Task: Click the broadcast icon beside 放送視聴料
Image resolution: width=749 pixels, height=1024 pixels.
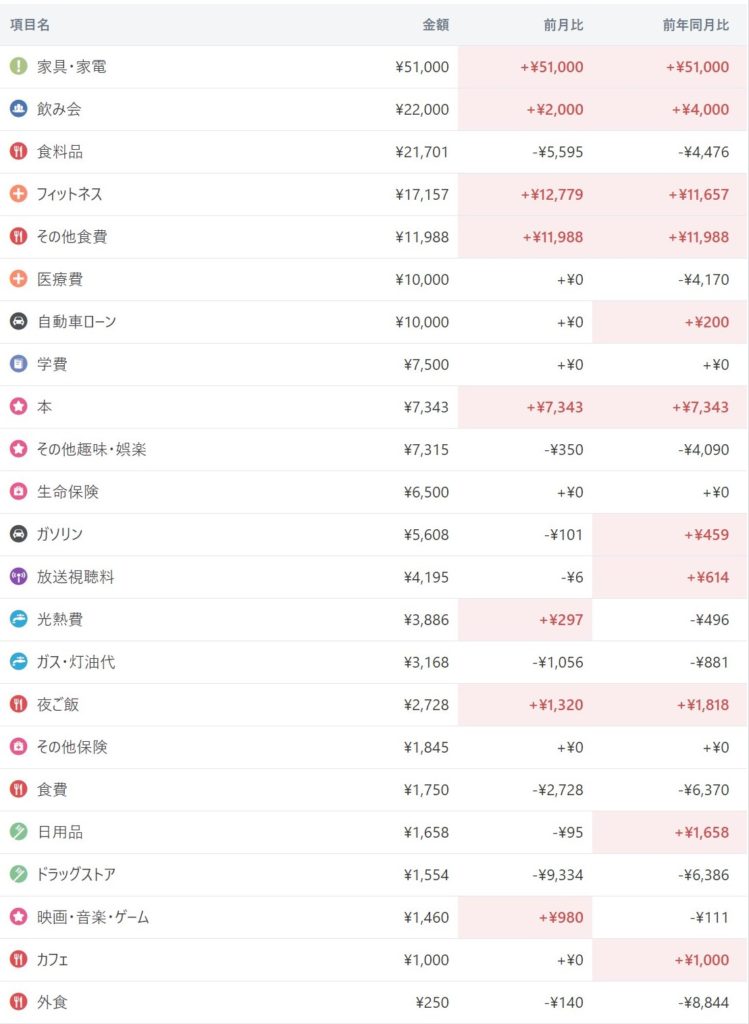Action: point(18,577)
